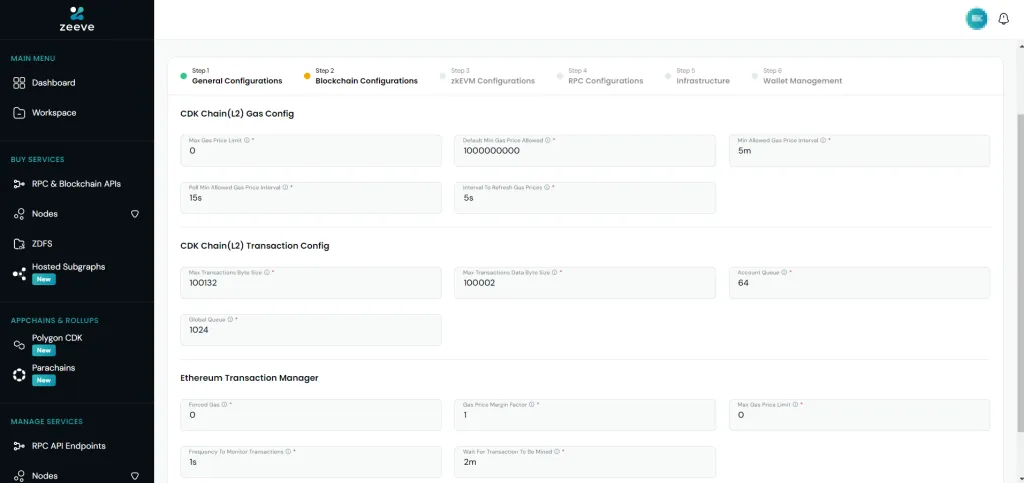Click the Global Queue input field
1024x483 pixels.
310,331
